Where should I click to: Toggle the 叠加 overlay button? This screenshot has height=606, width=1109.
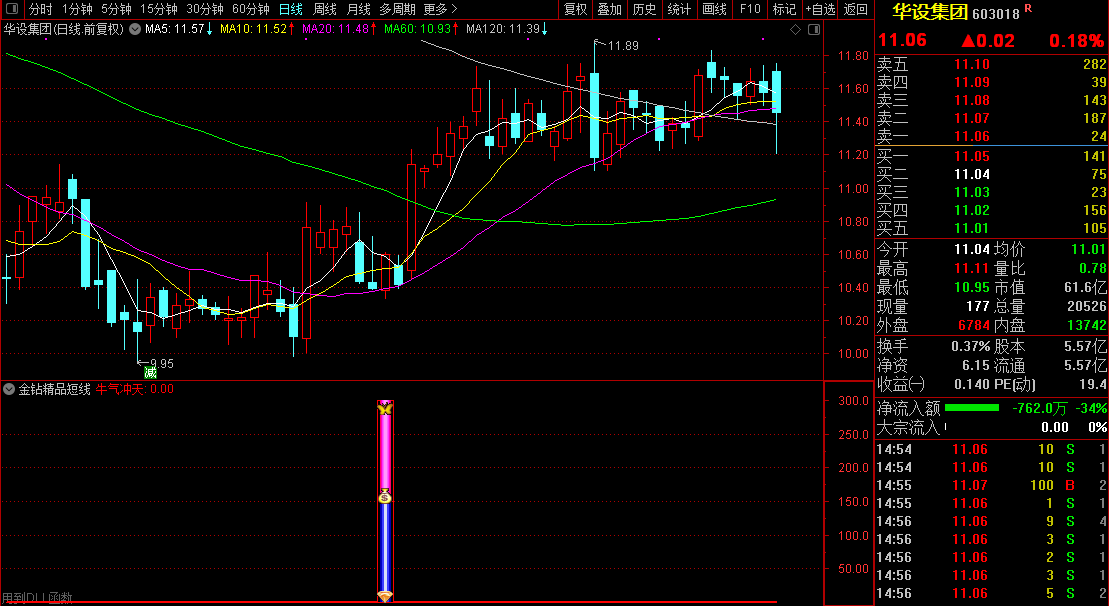tap(609, 9)
